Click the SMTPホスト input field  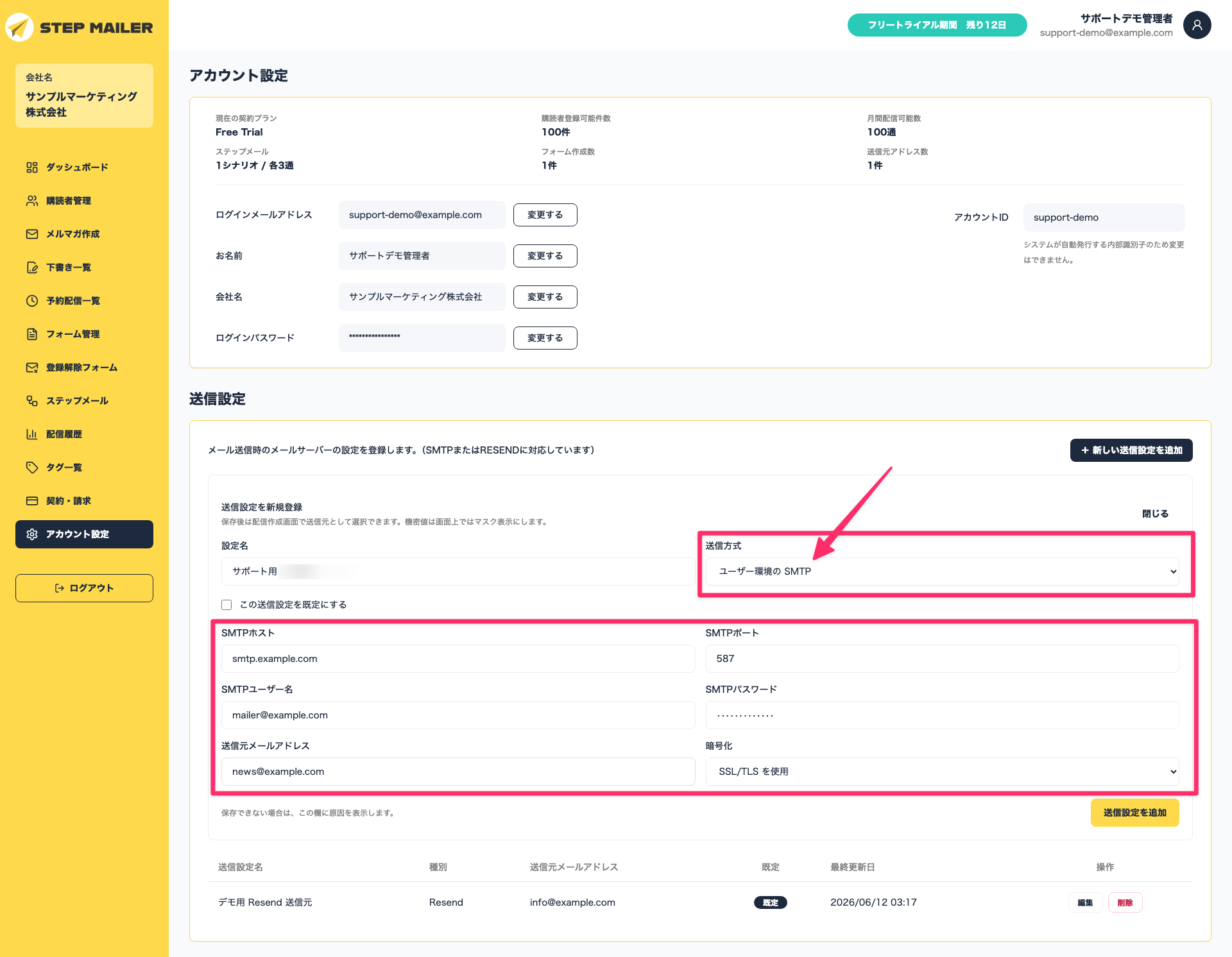coord(458,659)
